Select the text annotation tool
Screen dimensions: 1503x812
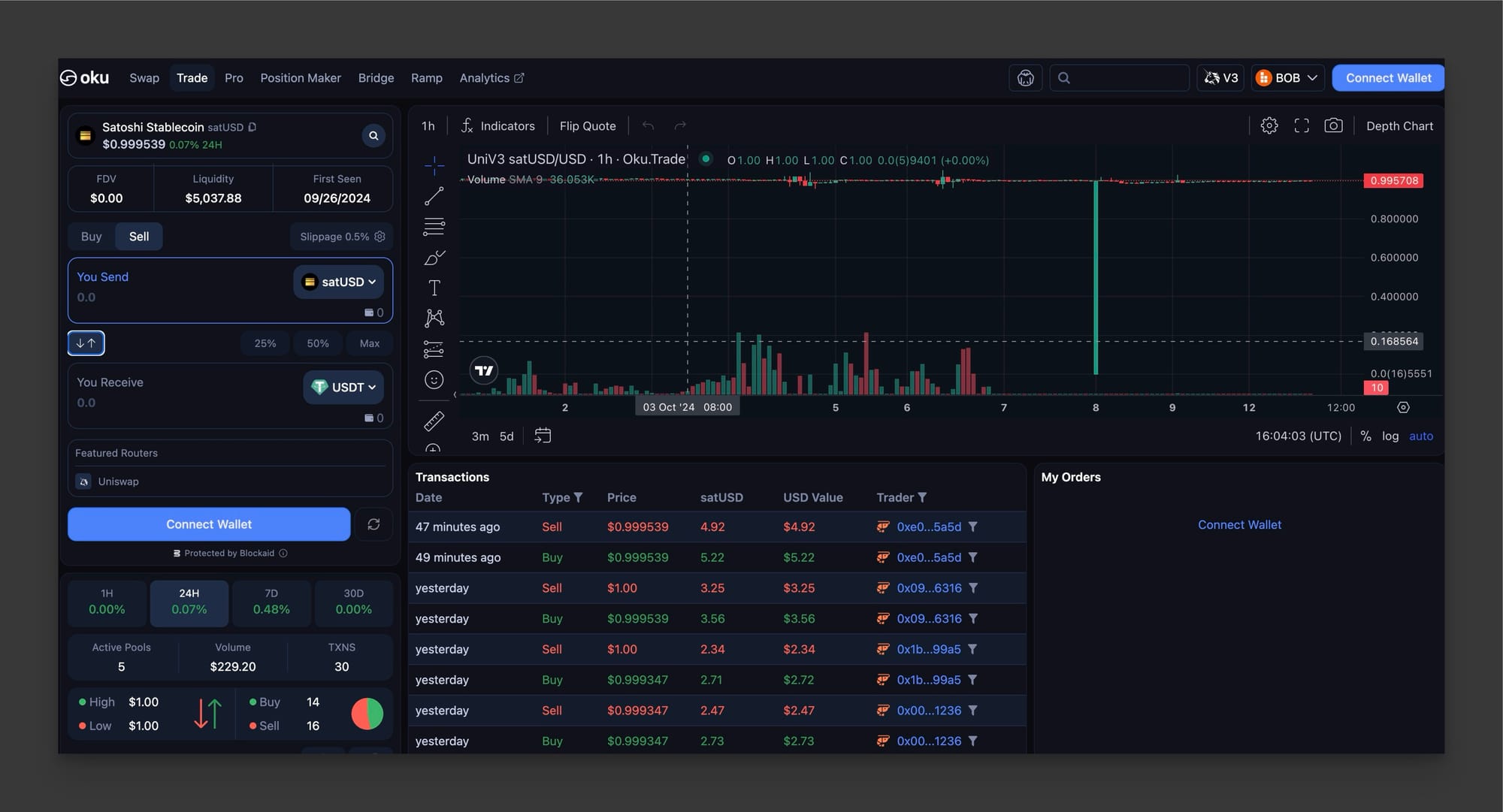coord(434,288)
